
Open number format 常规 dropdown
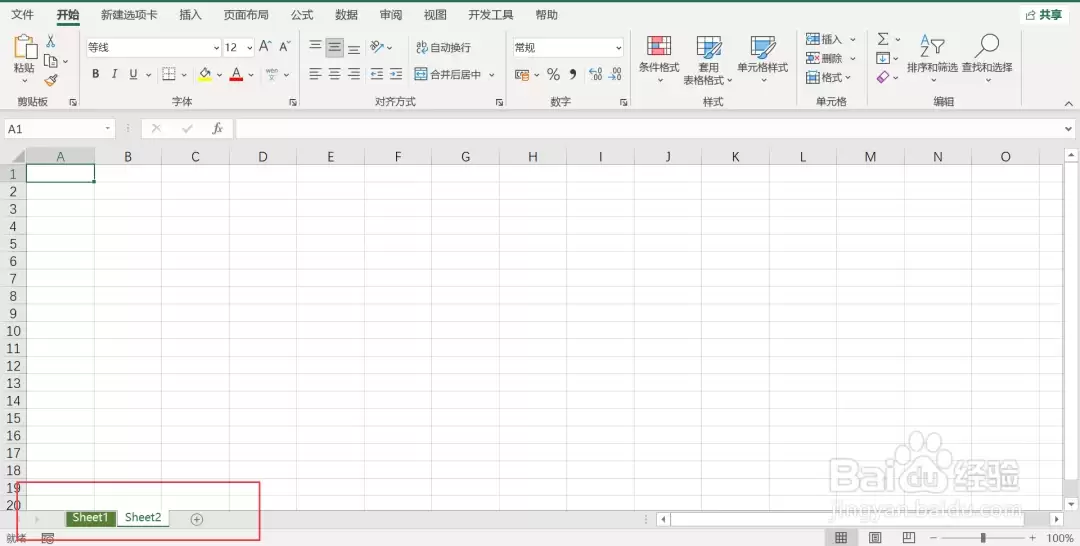[x=619, y=48]
